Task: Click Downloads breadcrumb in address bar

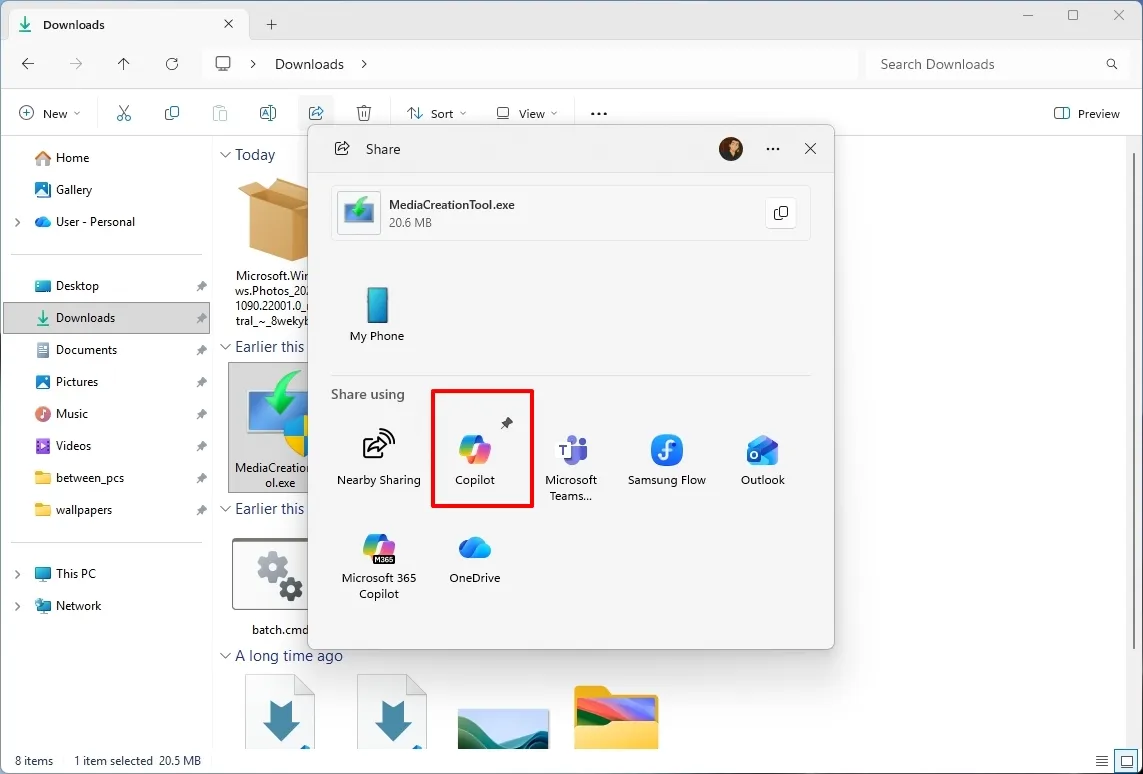Action: 309,64
